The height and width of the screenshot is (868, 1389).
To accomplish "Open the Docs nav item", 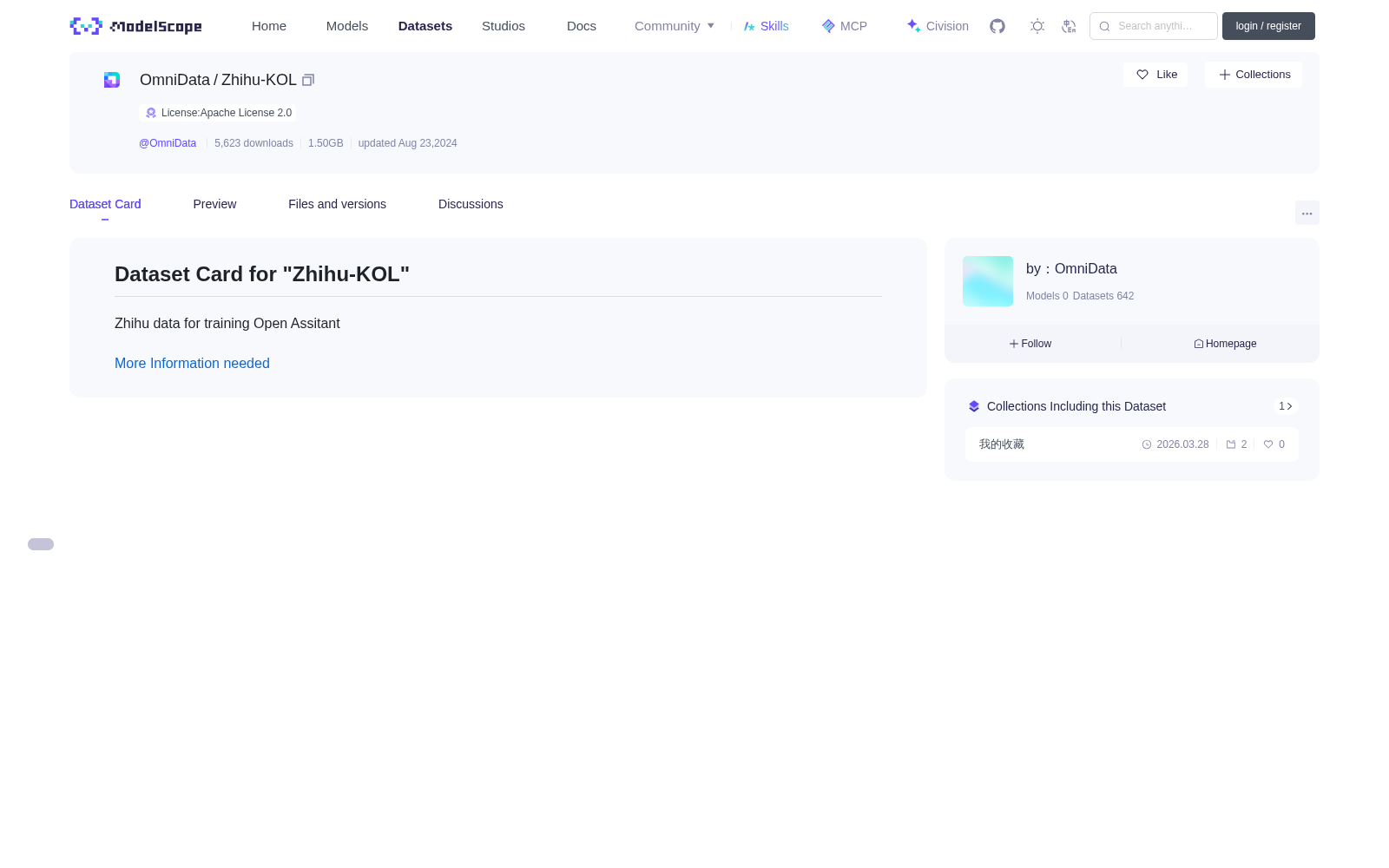I will click(x=582, y=26).
